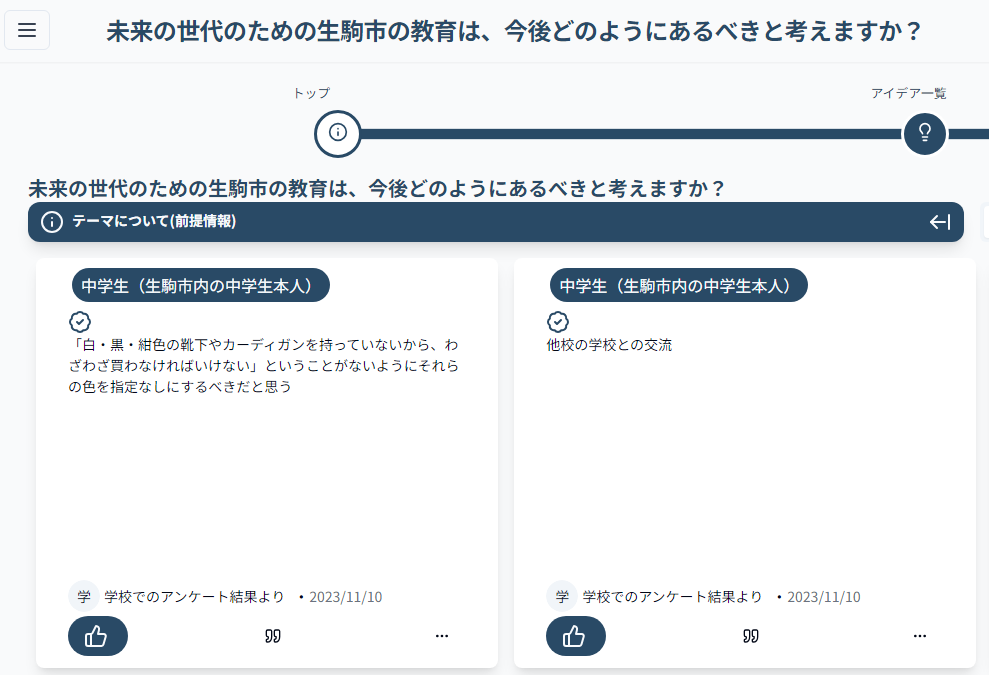Collapse the テーマについて panel with arrow icon

(940, 222)
